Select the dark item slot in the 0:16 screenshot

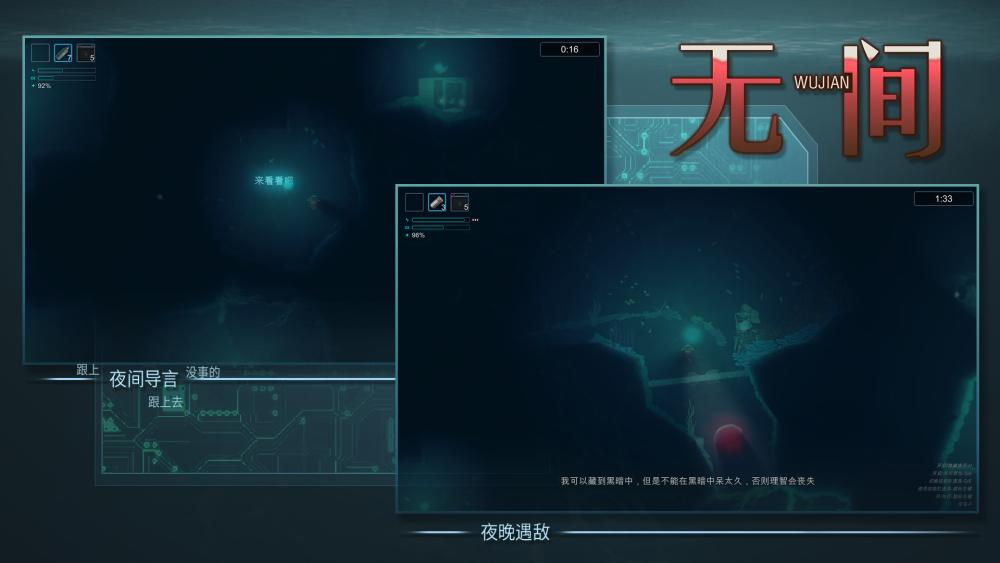[x=85, y=53]
